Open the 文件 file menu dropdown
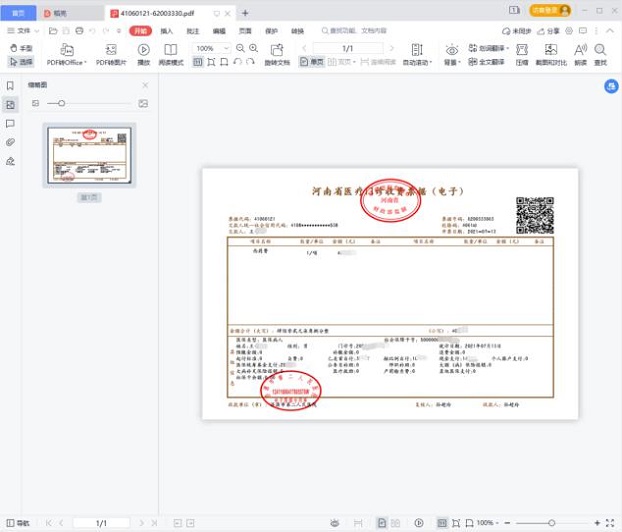622x532 pixels. pyautogui.click(x=22, y=31)
